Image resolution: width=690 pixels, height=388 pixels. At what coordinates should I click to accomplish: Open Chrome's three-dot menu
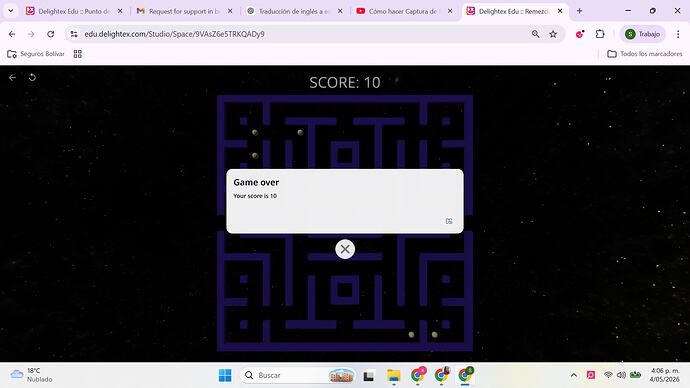pyautogui.click(x=678, y=34)
